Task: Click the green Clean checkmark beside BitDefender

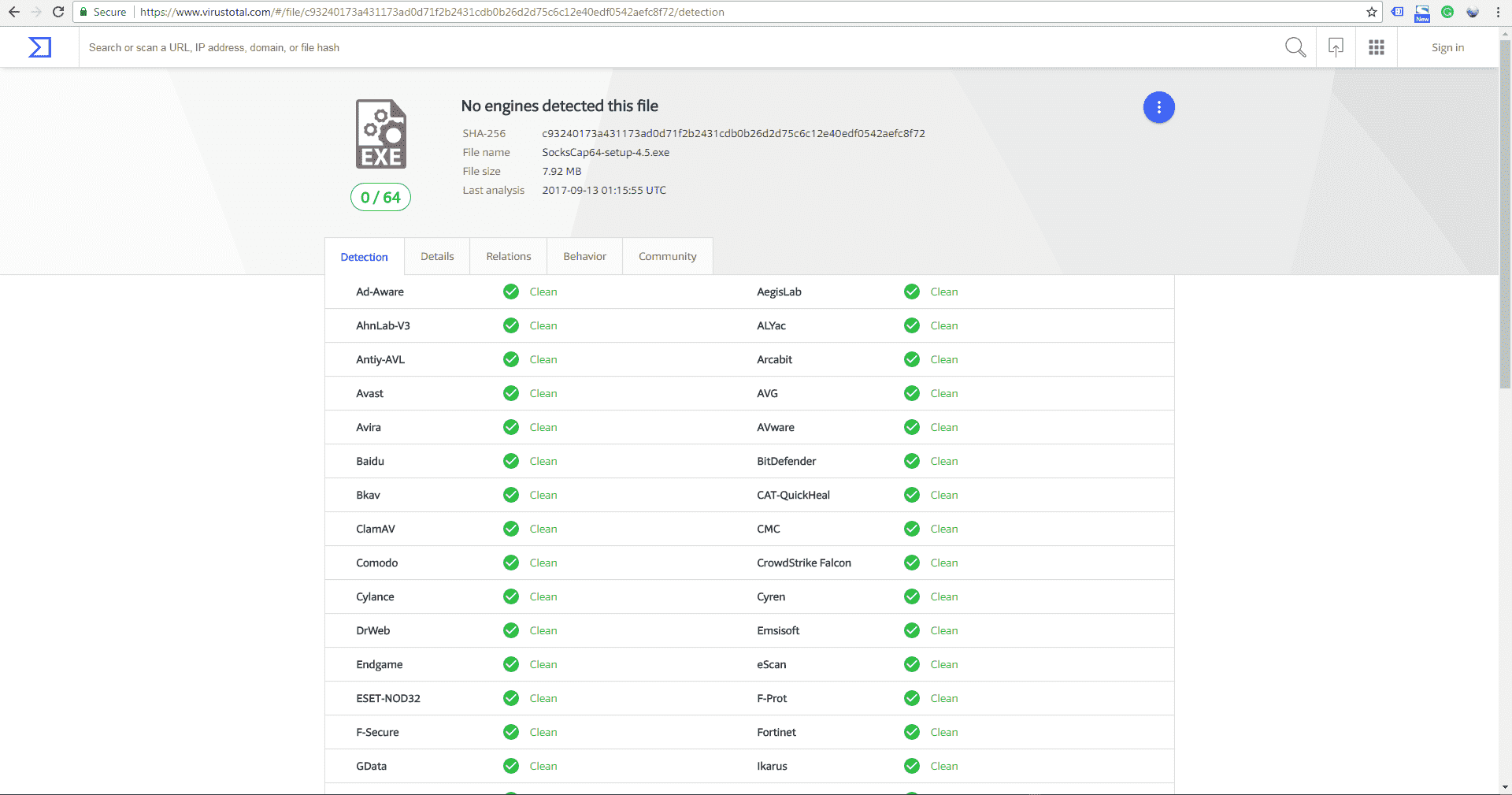Action: point(912,461)
